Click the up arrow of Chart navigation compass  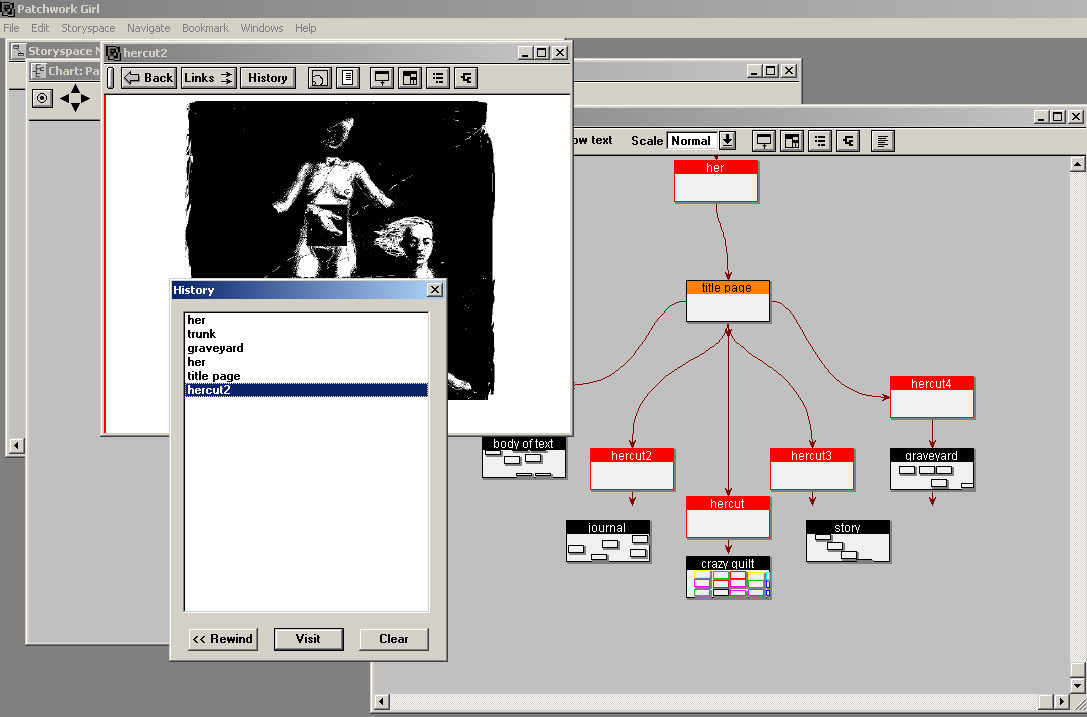pyautogui.click(x=76, y=89)
